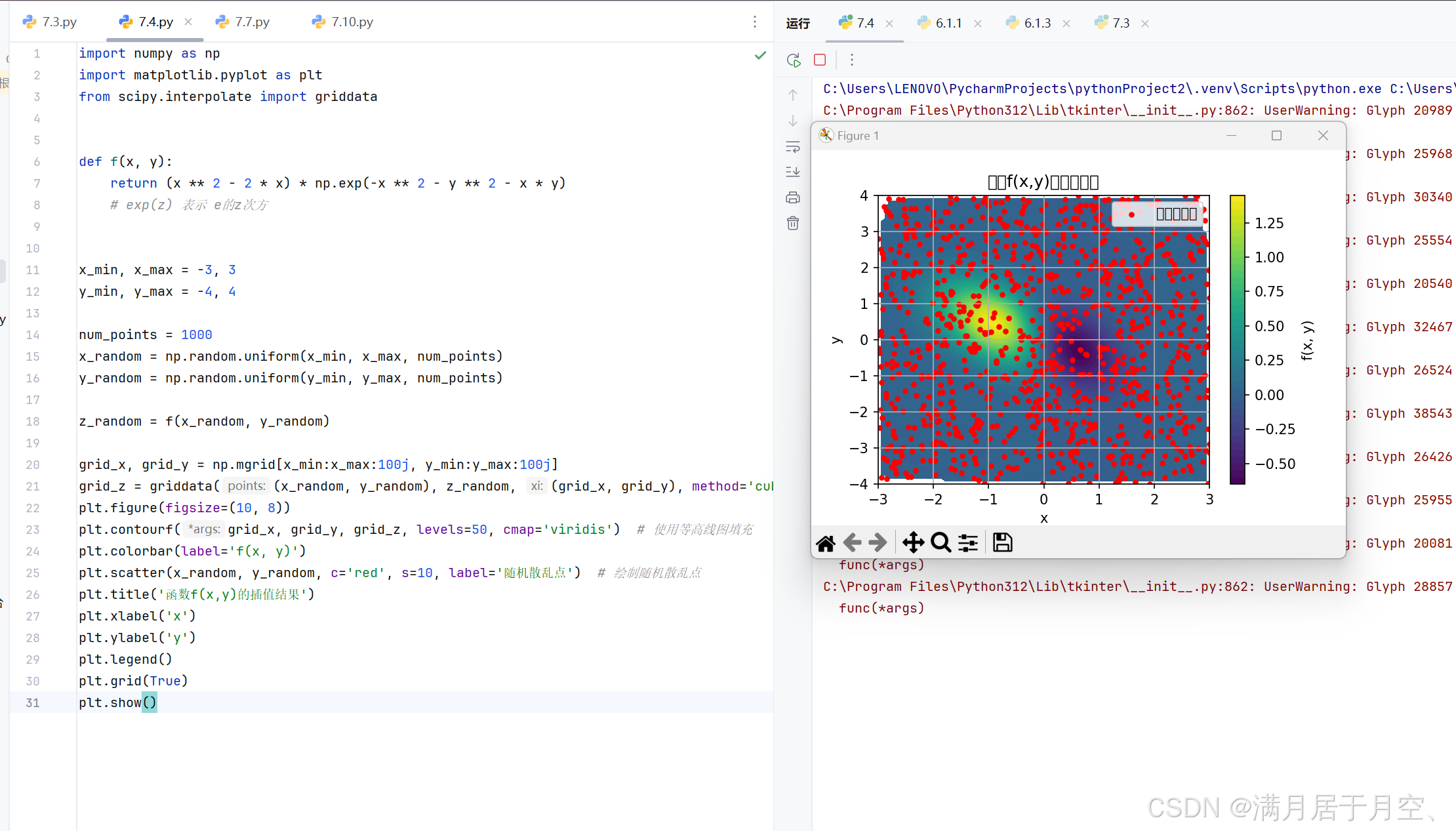Select the matplotlib Pan axes tool
The image size is (1456, 831).
tap(913, 542)
